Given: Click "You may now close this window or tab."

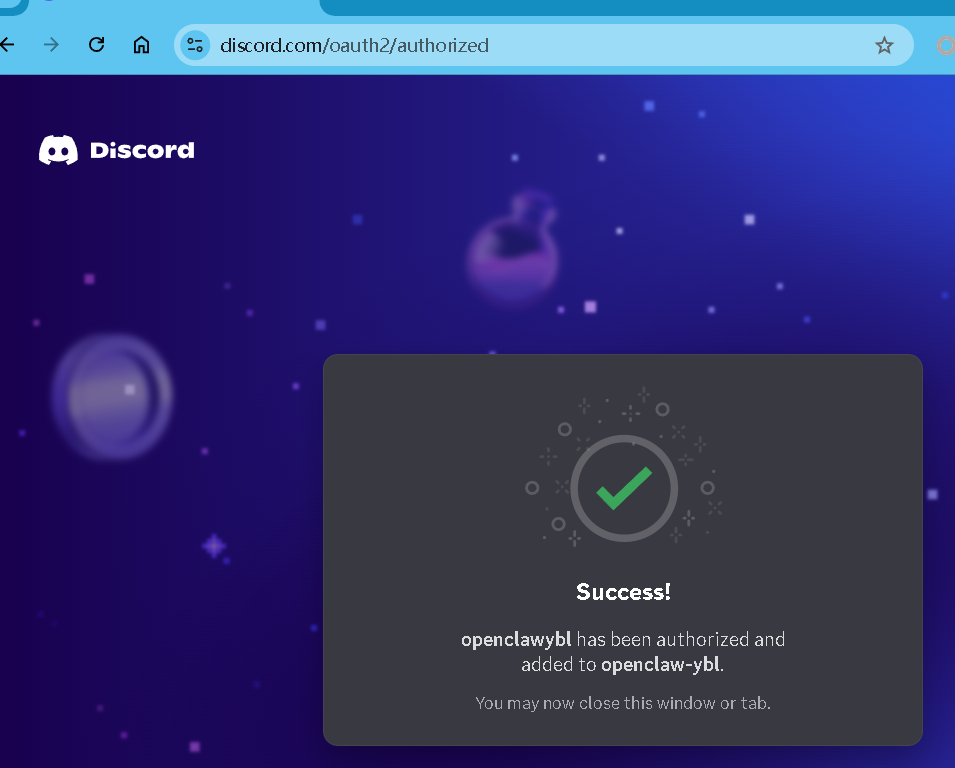Looking at the screenshot, I should tap(622, 703).
